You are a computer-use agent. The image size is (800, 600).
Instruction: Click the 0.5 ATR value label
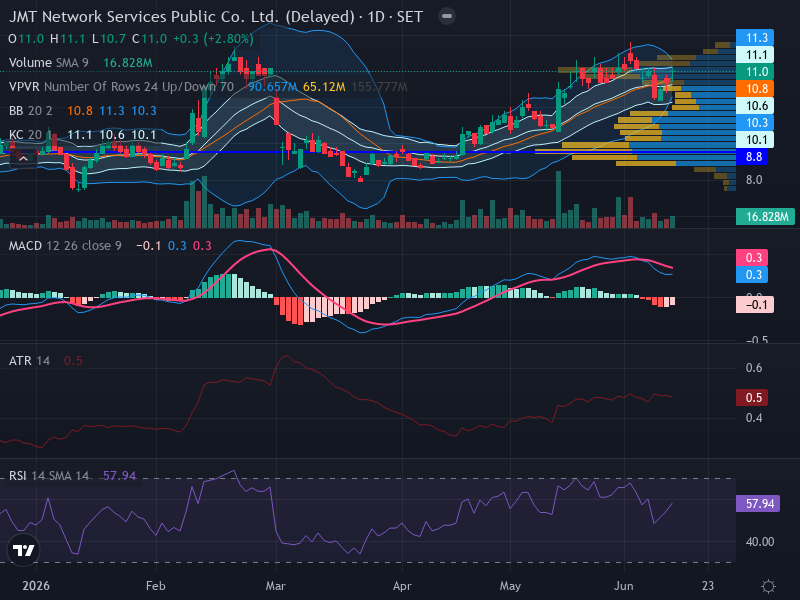click(752, 397)
